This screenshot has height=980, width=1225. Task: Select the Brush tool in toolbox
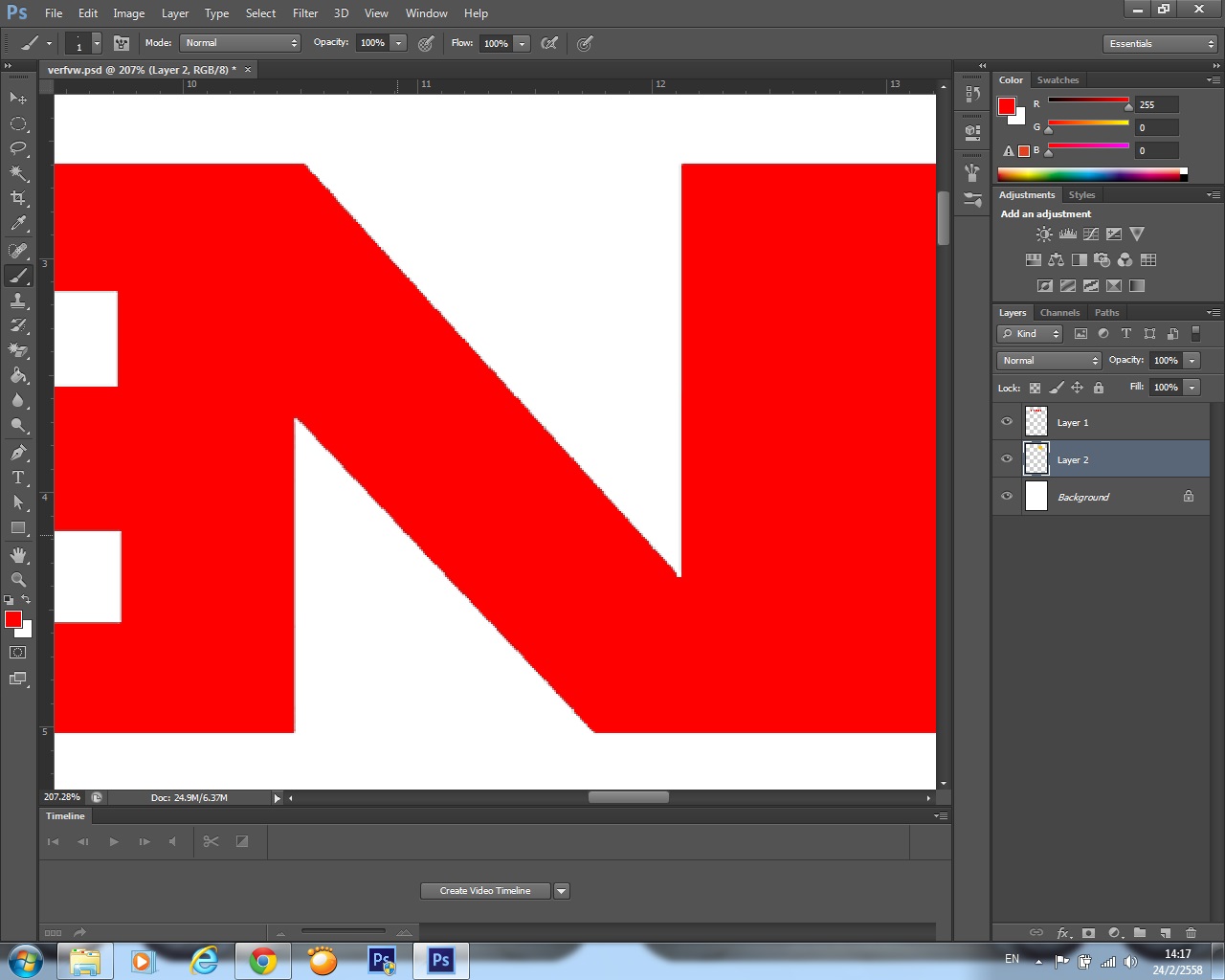click(18, 276)
